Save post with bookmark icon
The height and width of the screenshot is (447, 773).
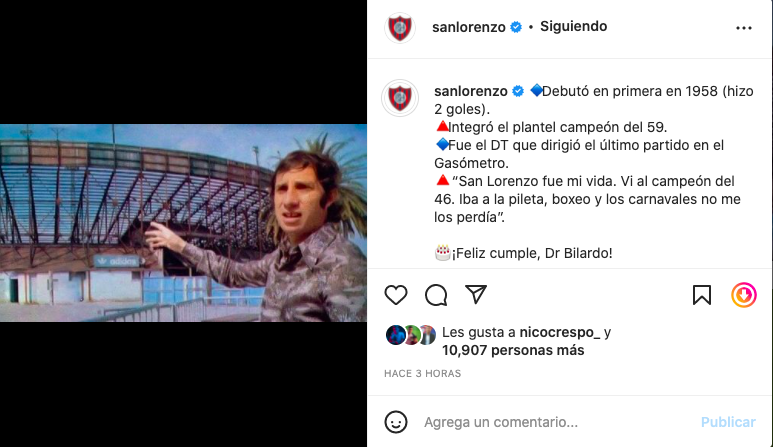[702, 295]
